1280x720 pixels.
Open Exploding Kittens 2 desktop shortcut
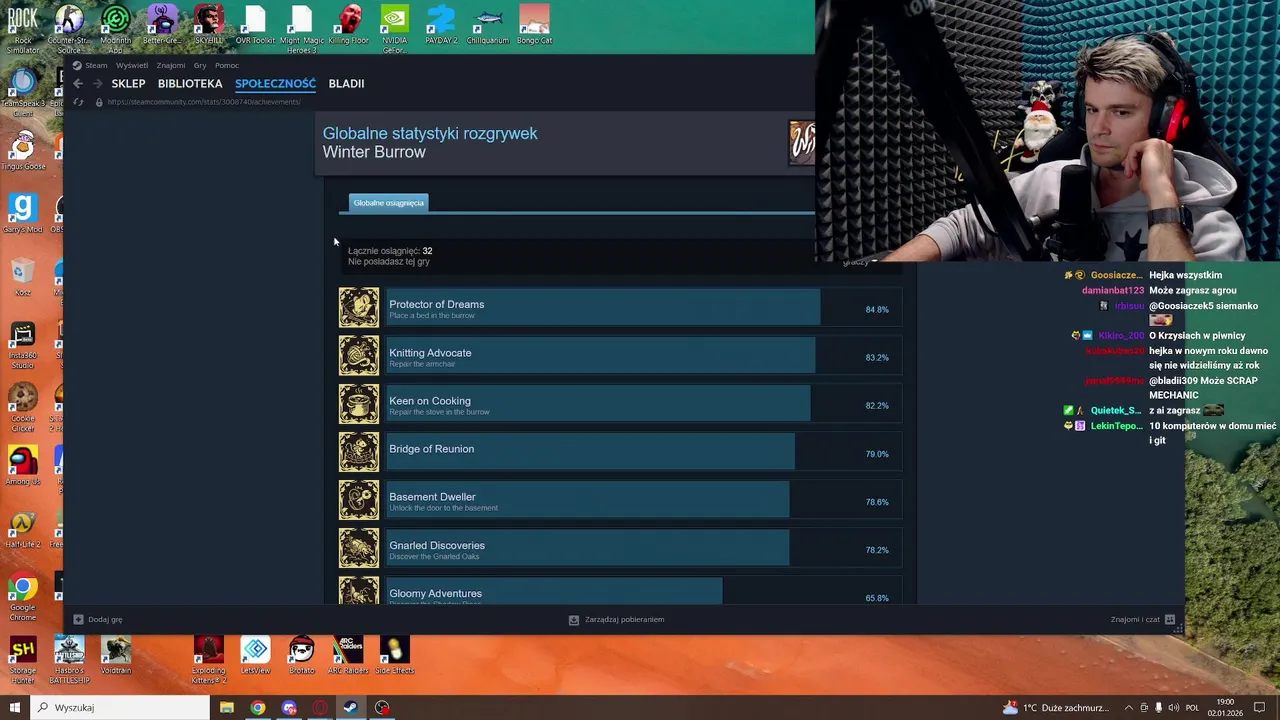208,661
